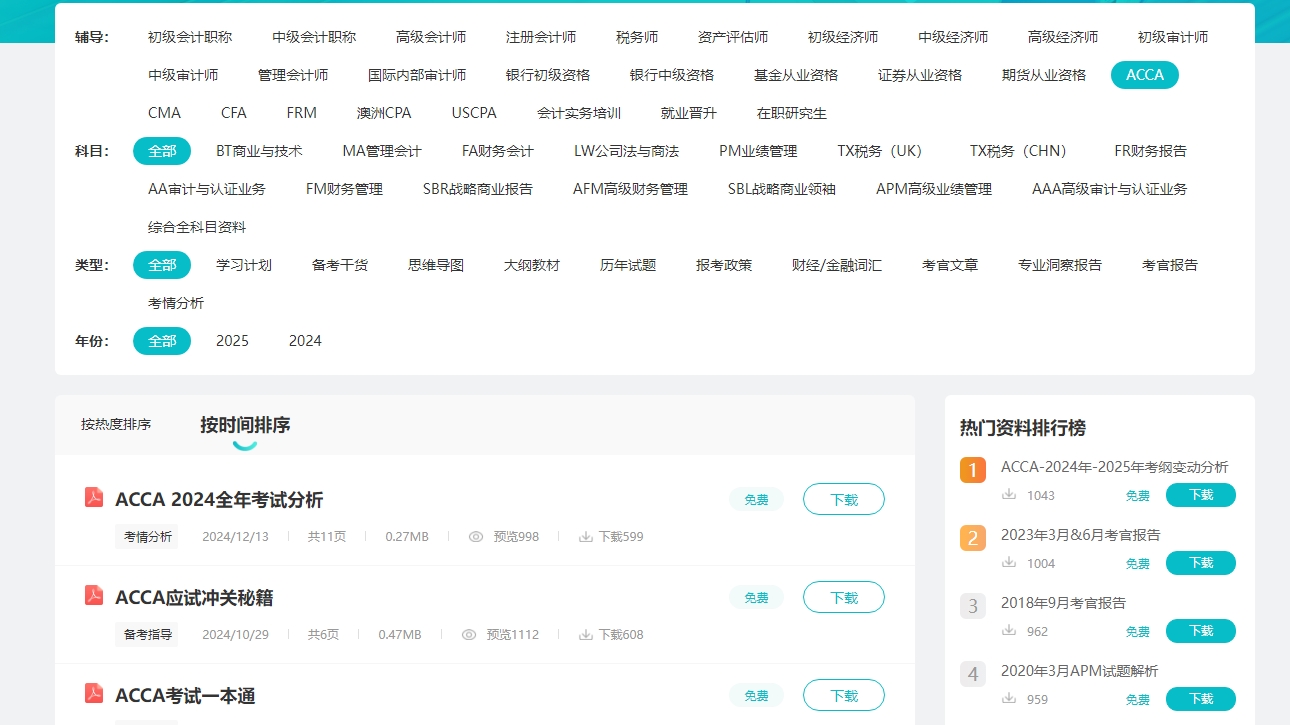Click the download icon next to 1004 count
Screen dimensions: 1290x725
1012,563
